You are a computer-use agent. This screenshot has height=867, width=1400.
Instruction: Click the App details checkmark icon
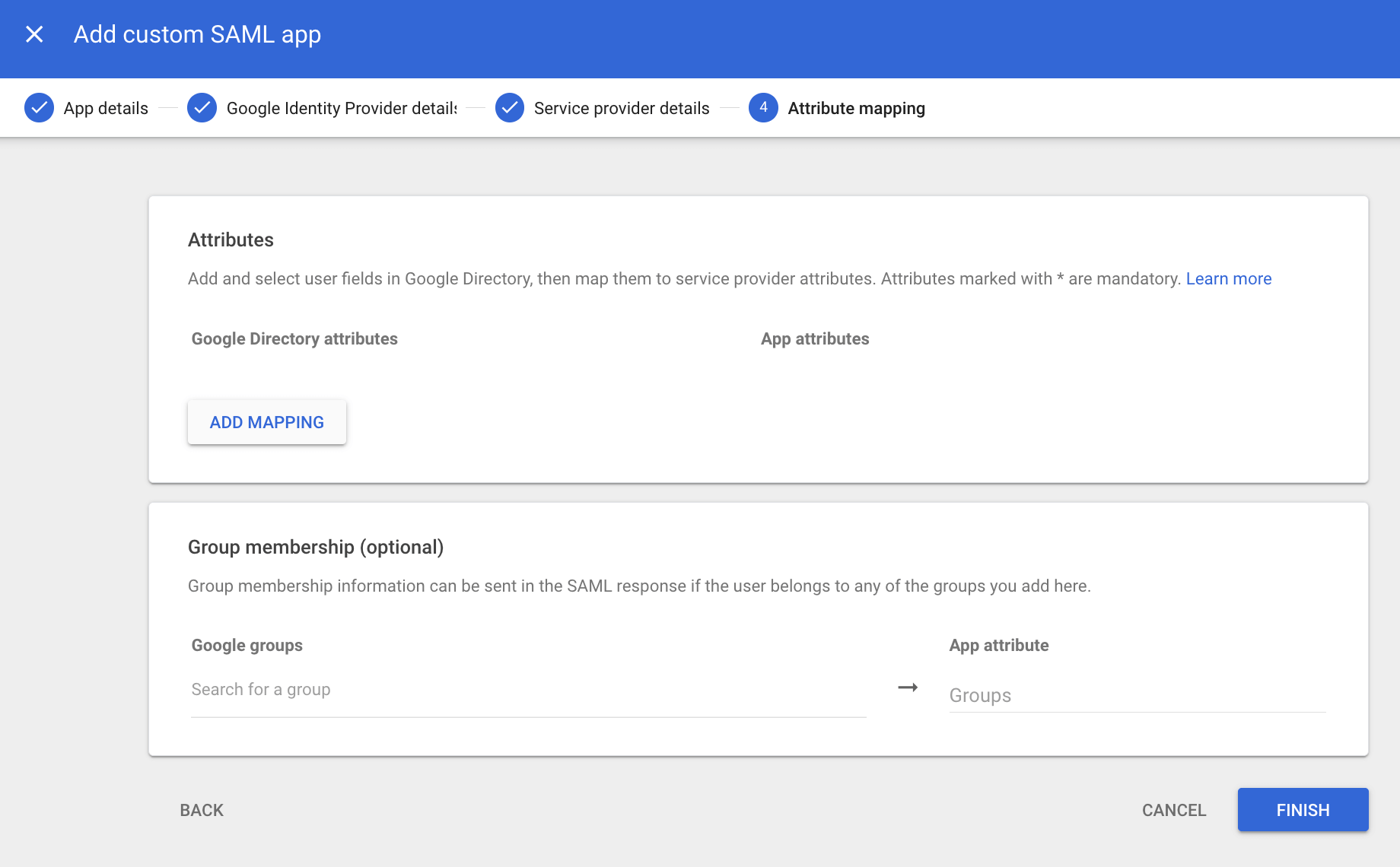coord(39,108)
